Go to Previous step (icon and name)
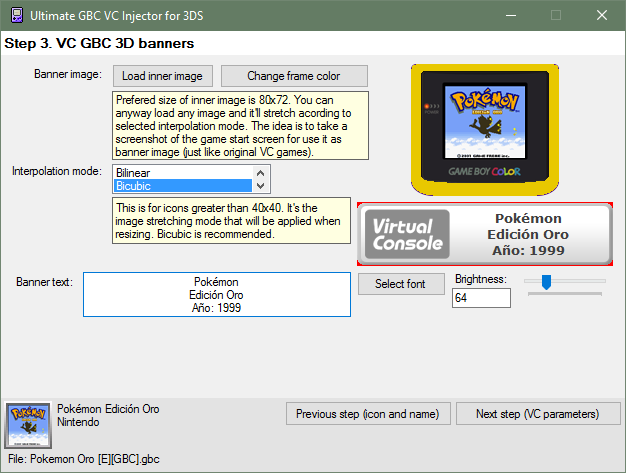This screenshot has height=473, width=626. 368,414
